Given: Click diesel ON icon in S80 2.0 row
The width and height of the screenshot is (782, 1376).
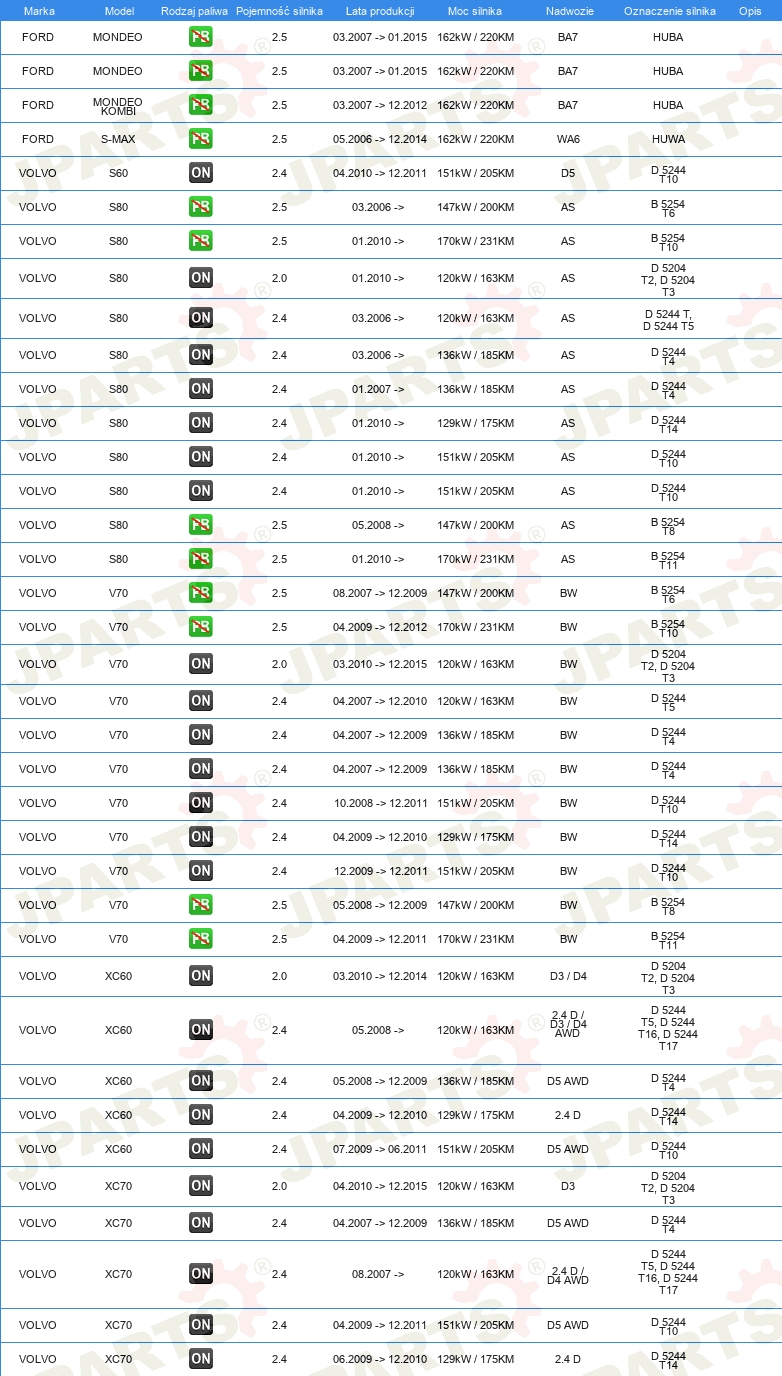Looking at the screenshot, I should 201,278.
